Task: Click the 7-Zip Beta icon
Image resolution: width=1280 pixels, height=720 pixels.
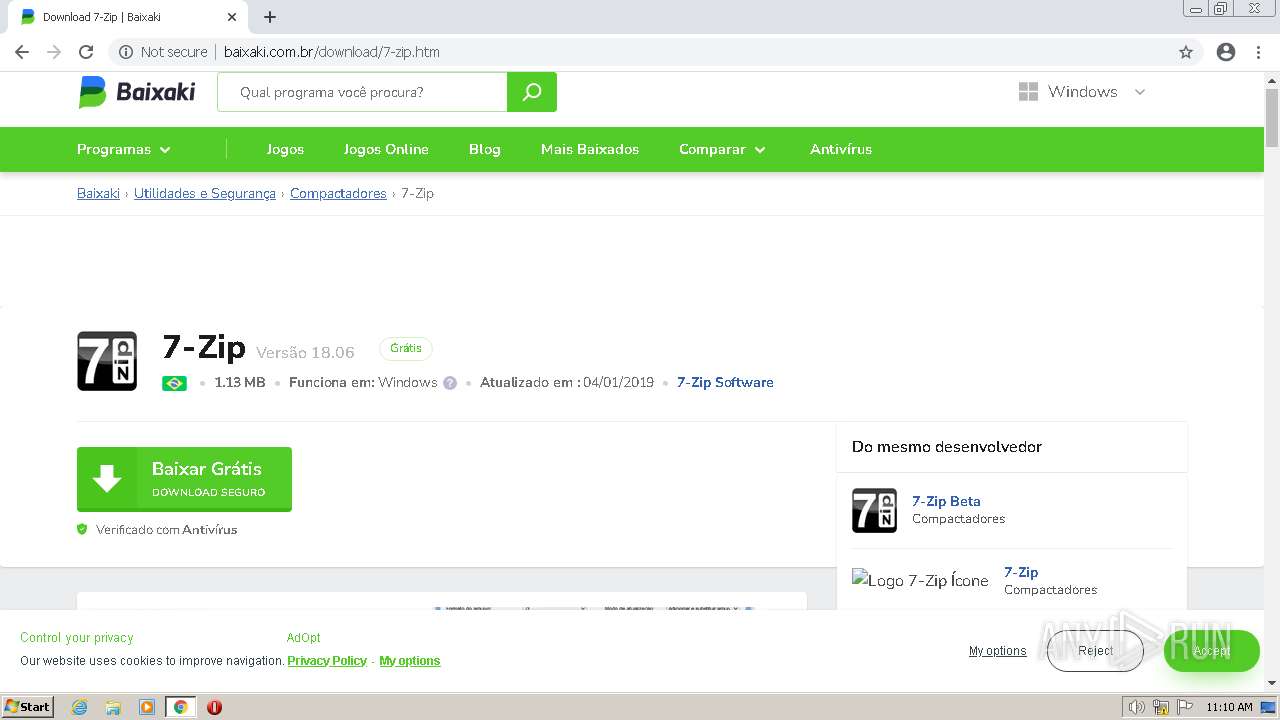Action: [x=874, y=510]
